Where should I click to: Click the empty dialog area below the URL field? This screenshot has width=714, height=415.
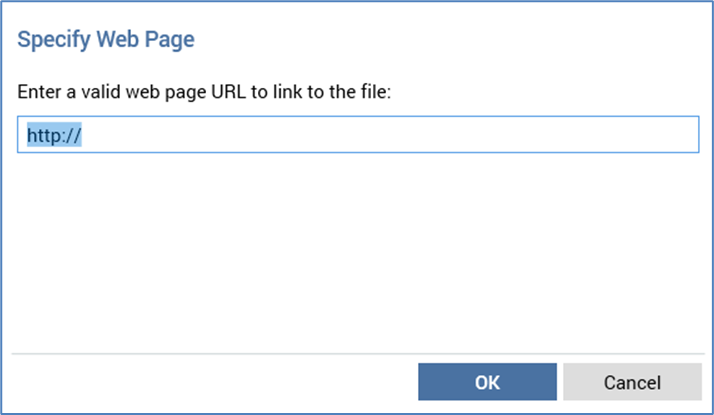(x=358, y=250)
